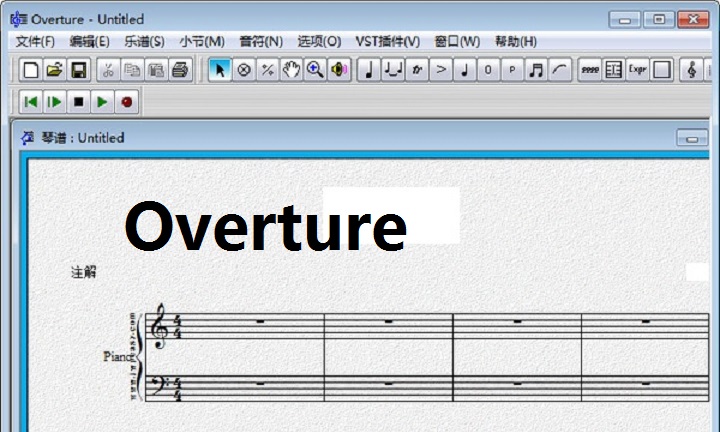Image resolution: width=720 pixels, height=432 pixels.
Task: Open the 音符(N) menu
Action: click(x=261, y=42)
